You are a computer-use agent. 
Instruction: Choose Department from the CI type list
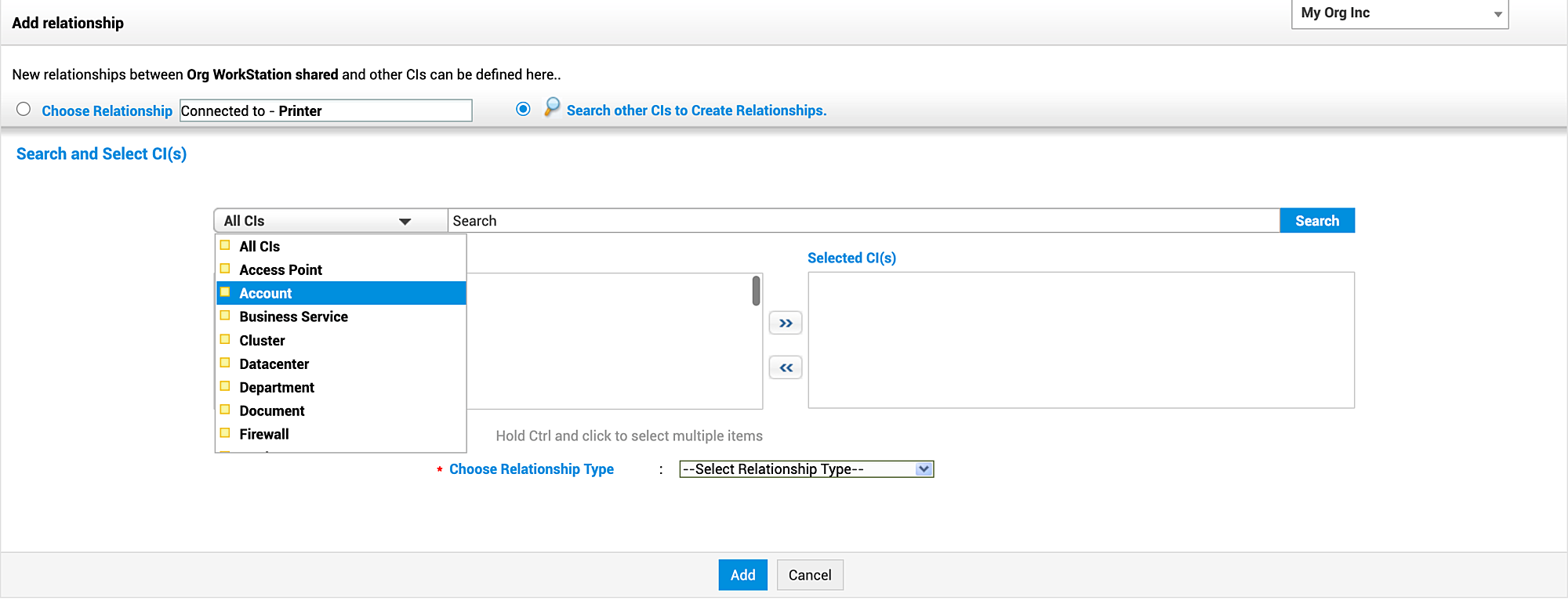pos(277,387)
